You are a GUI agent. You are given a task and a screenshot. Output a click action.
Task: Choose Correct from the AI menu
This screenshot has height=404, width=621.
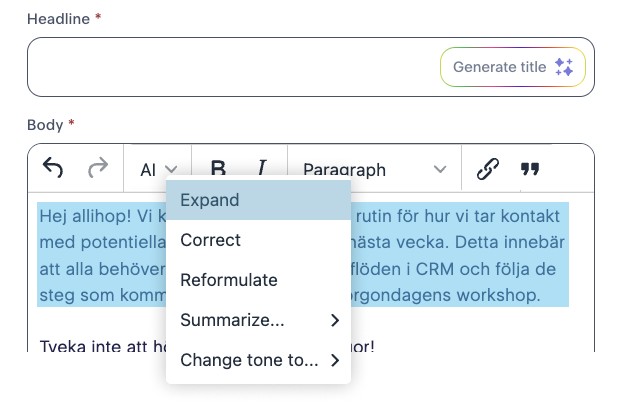(258, 240)
